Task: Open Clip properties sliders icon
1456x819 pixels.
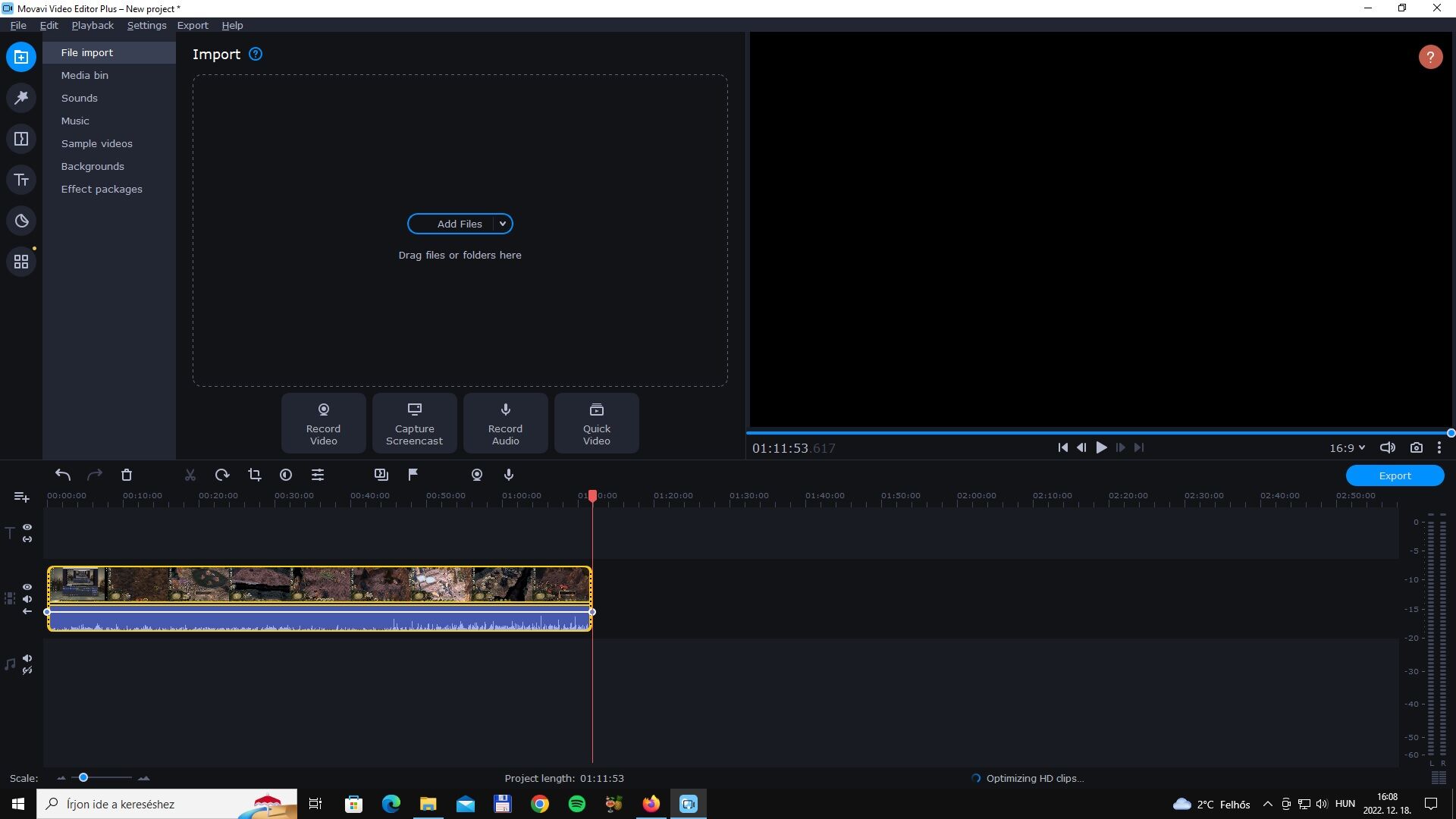Action: tap(318, 475)
